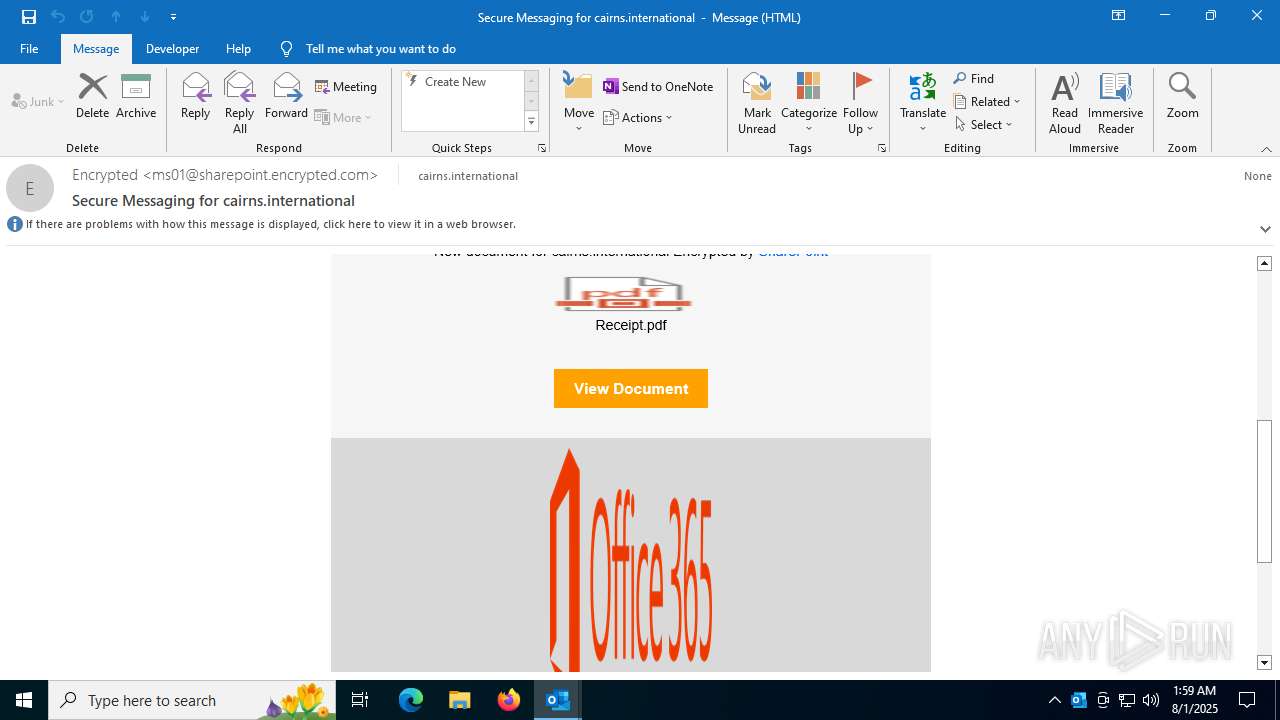1280x720 pixels.
Task: Click the Zoom magnifier button
Action: tap(1182, 96)
